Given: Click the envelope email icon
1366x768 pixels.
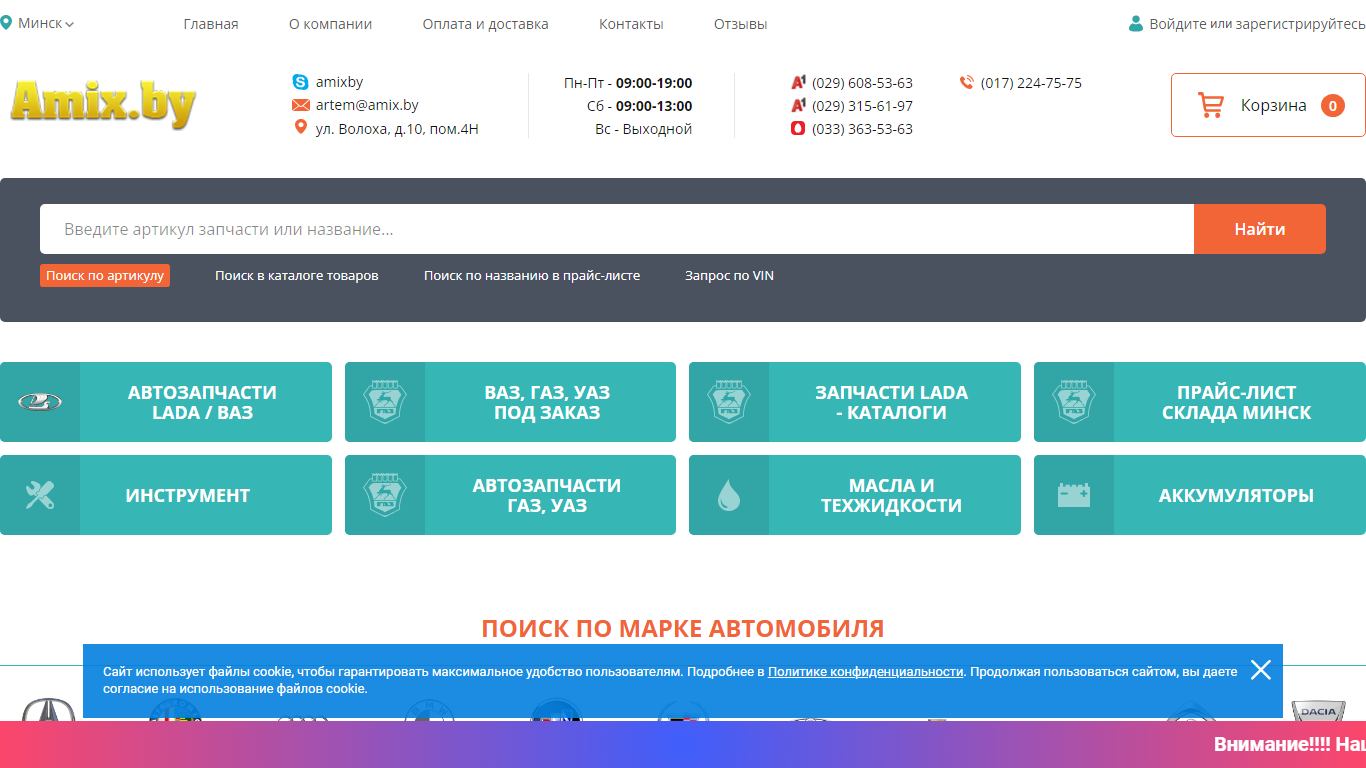Looking at the screenshot, I should [x=300, y=105].
